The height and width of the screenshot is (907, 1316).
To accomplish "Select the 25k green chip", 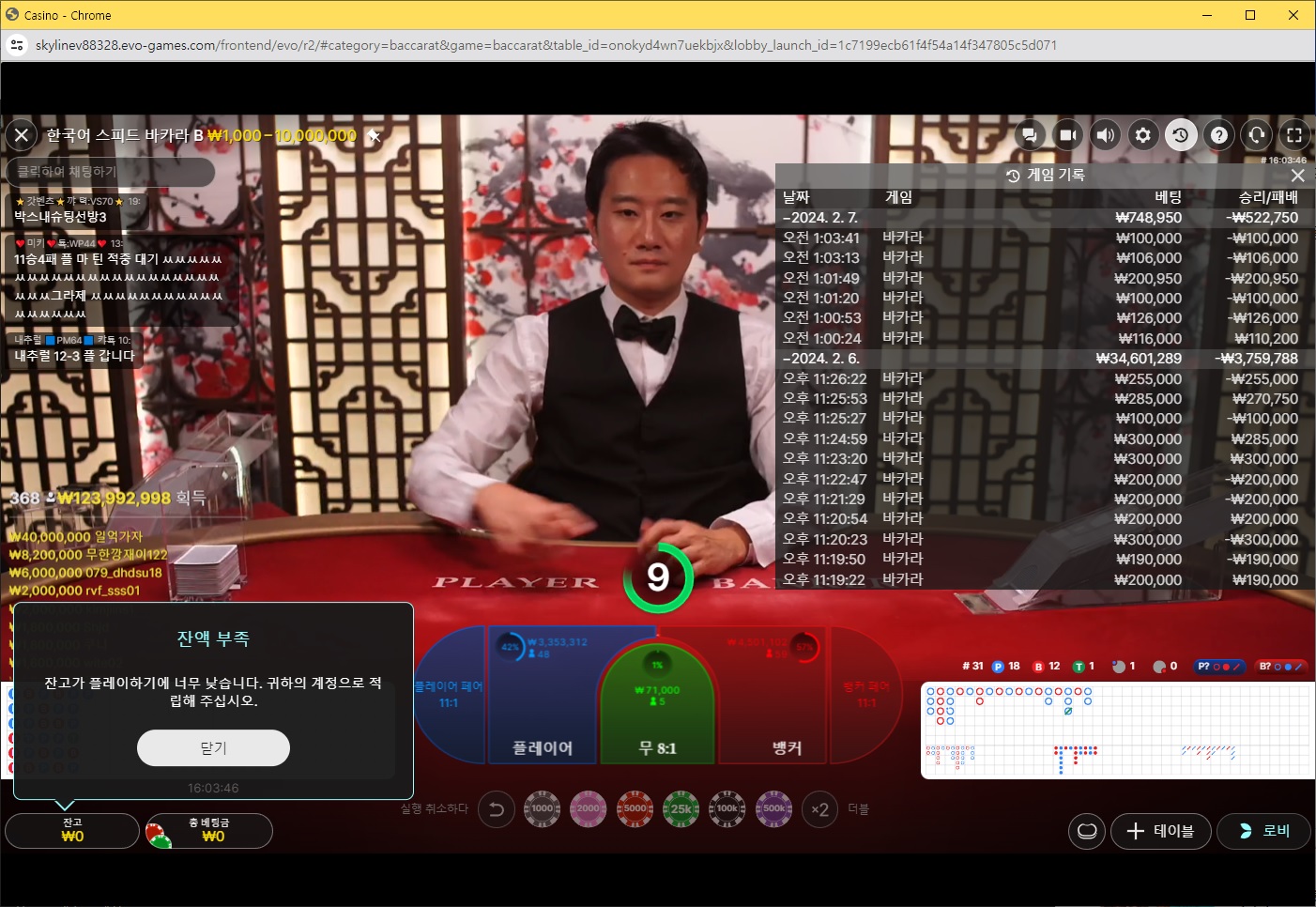I will point(681,808).
